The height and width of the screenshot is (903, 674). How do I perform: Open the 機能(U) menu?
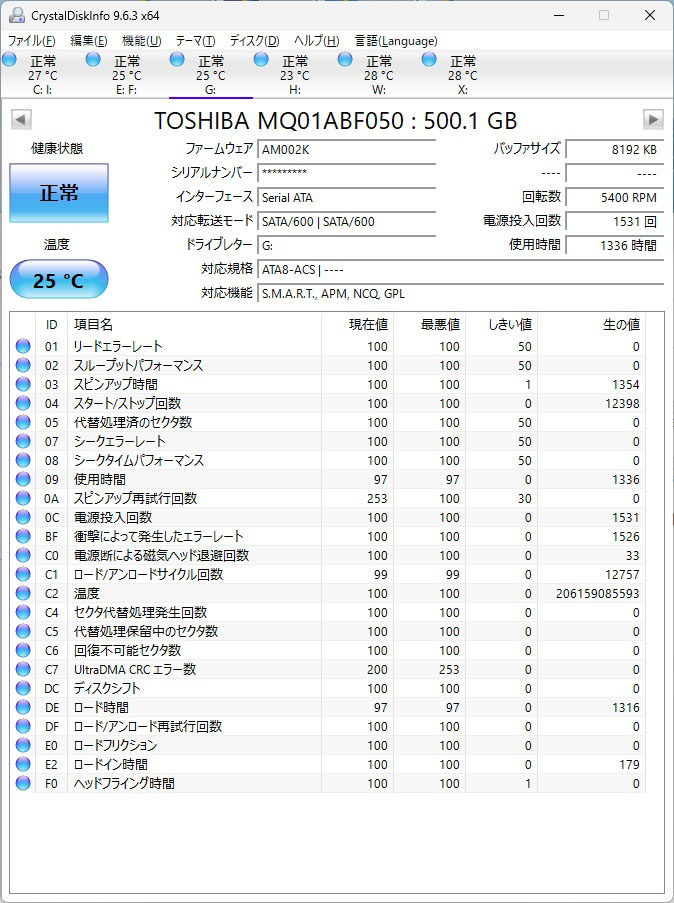pos(142,41)
